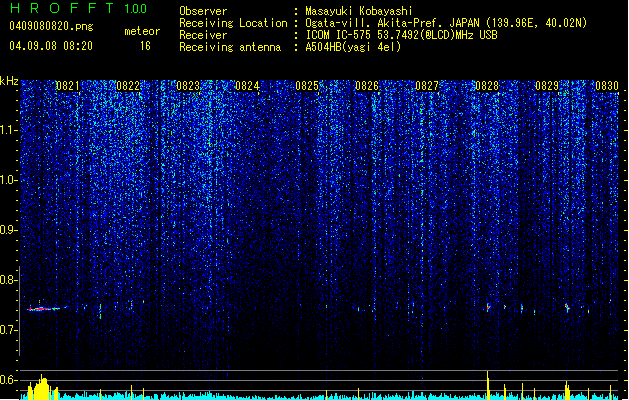
Task: Click the 1.0 frequency axis label
Action: click(x=9, y=180)
